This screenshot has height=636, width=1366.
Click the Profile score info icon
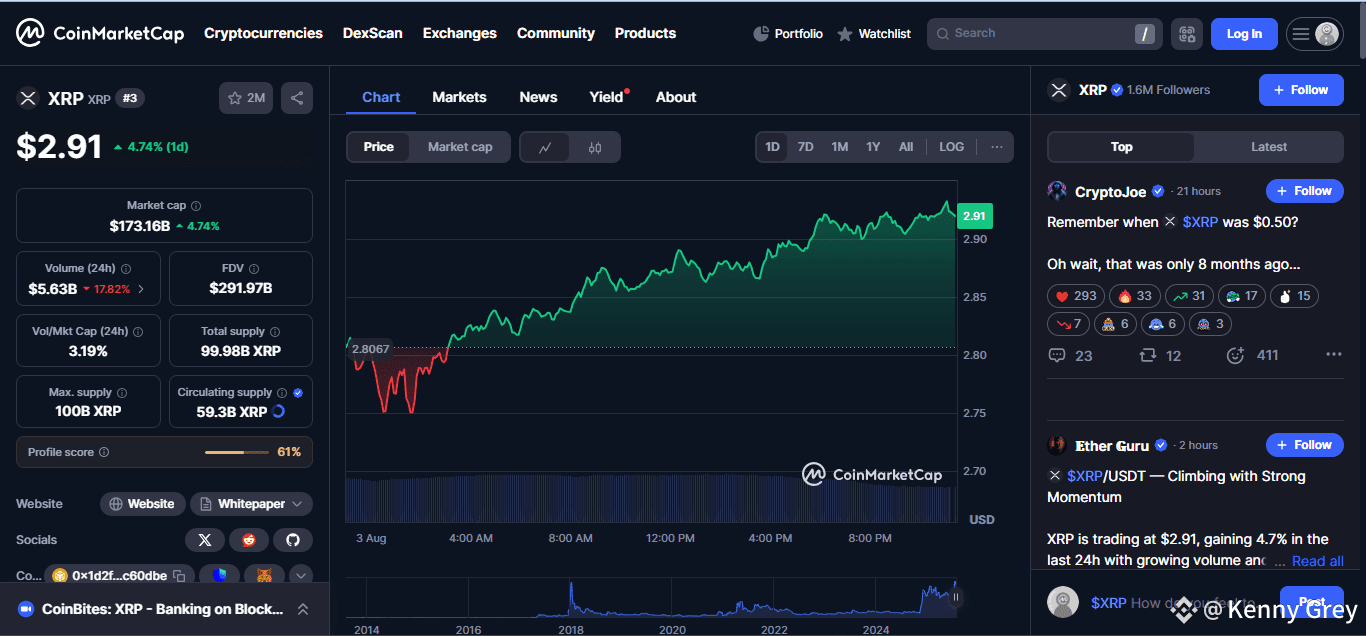pyautogui.click(x=104, y=452)
